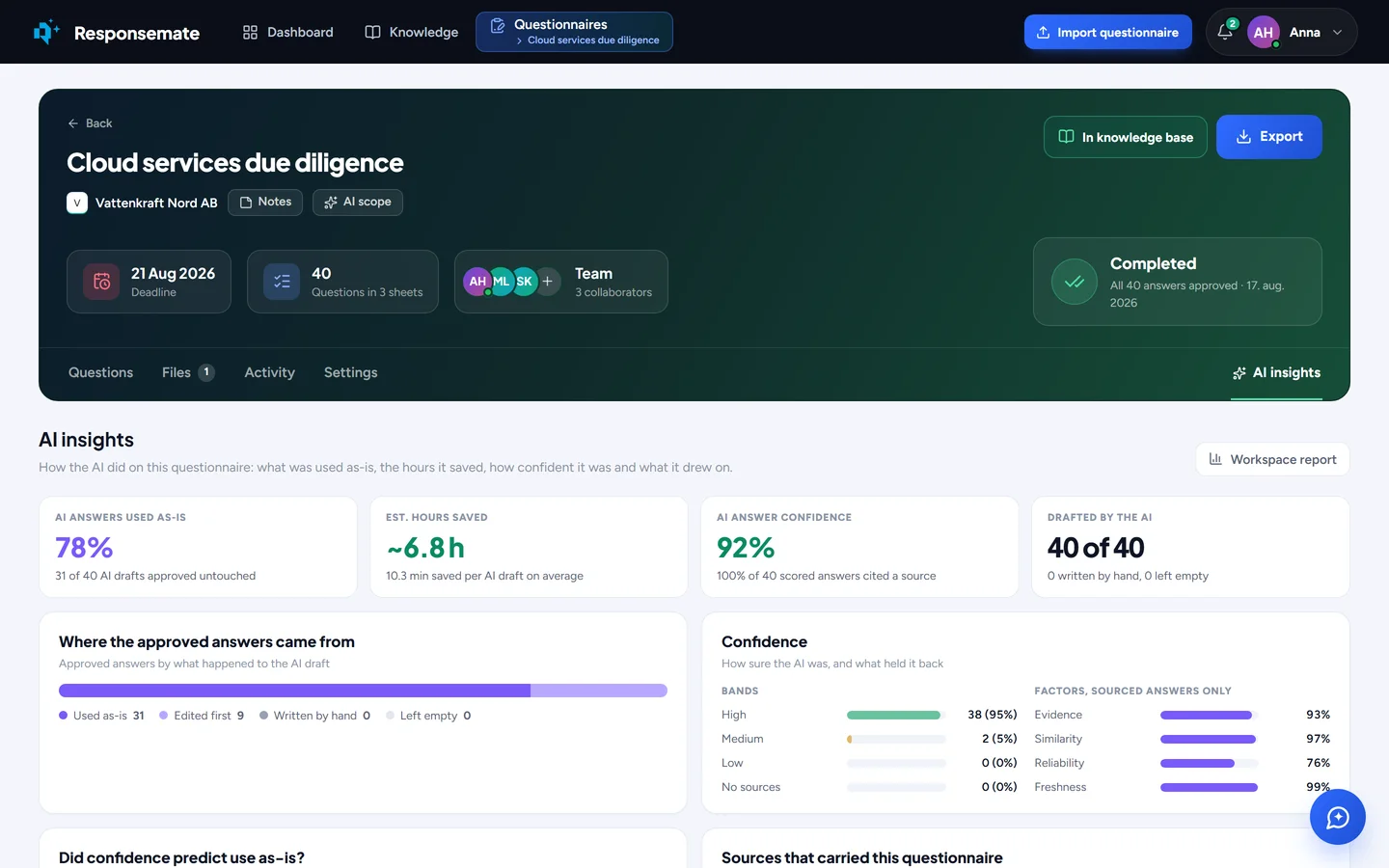Click the AH collaborator avatar in Team
Viewport: 1389px width, 868px height.
(477, 282)
